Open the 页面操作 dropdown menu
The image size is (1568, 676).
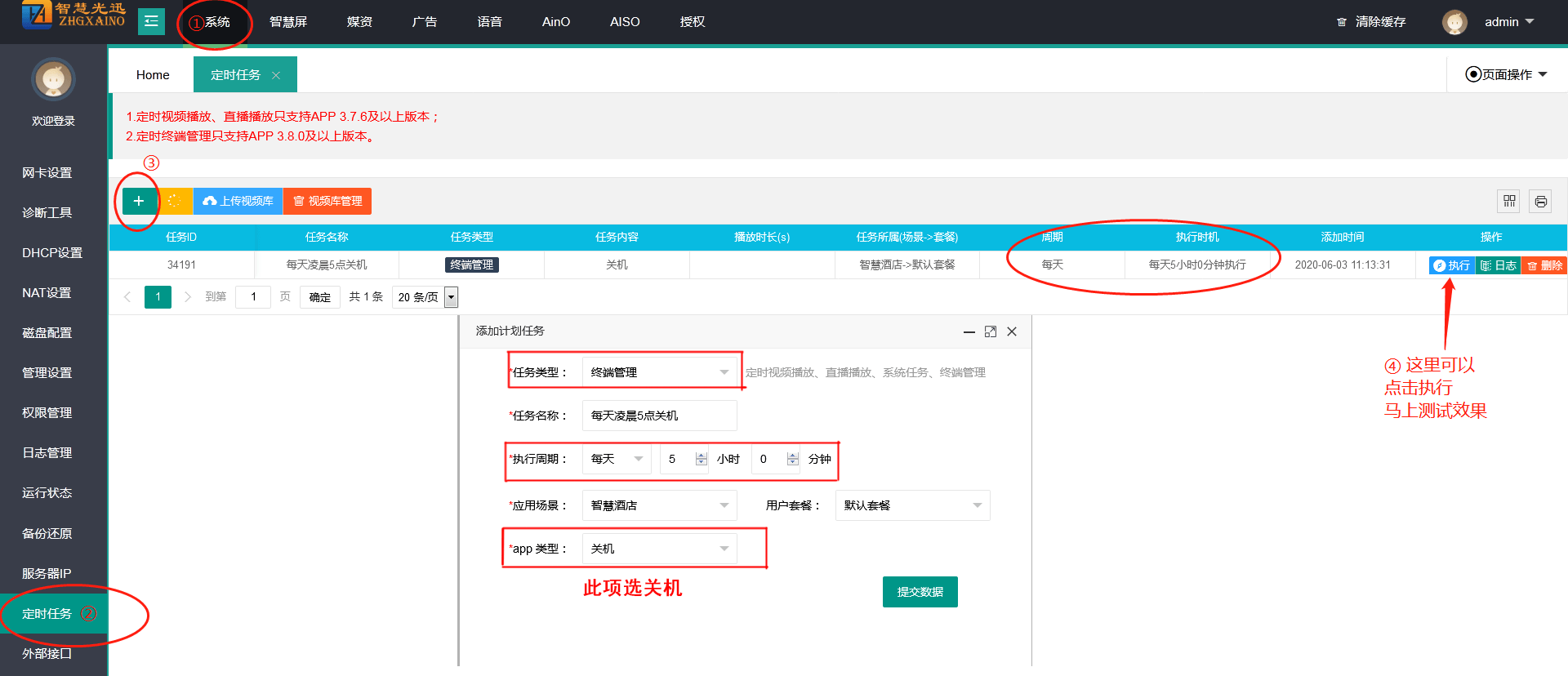point(1507,74)
